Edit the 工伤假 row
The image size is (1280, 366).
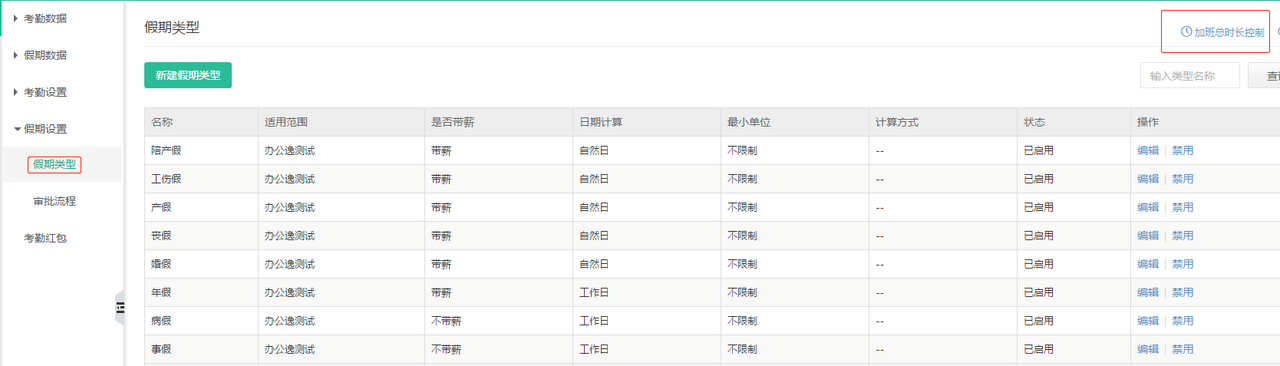1148,179
